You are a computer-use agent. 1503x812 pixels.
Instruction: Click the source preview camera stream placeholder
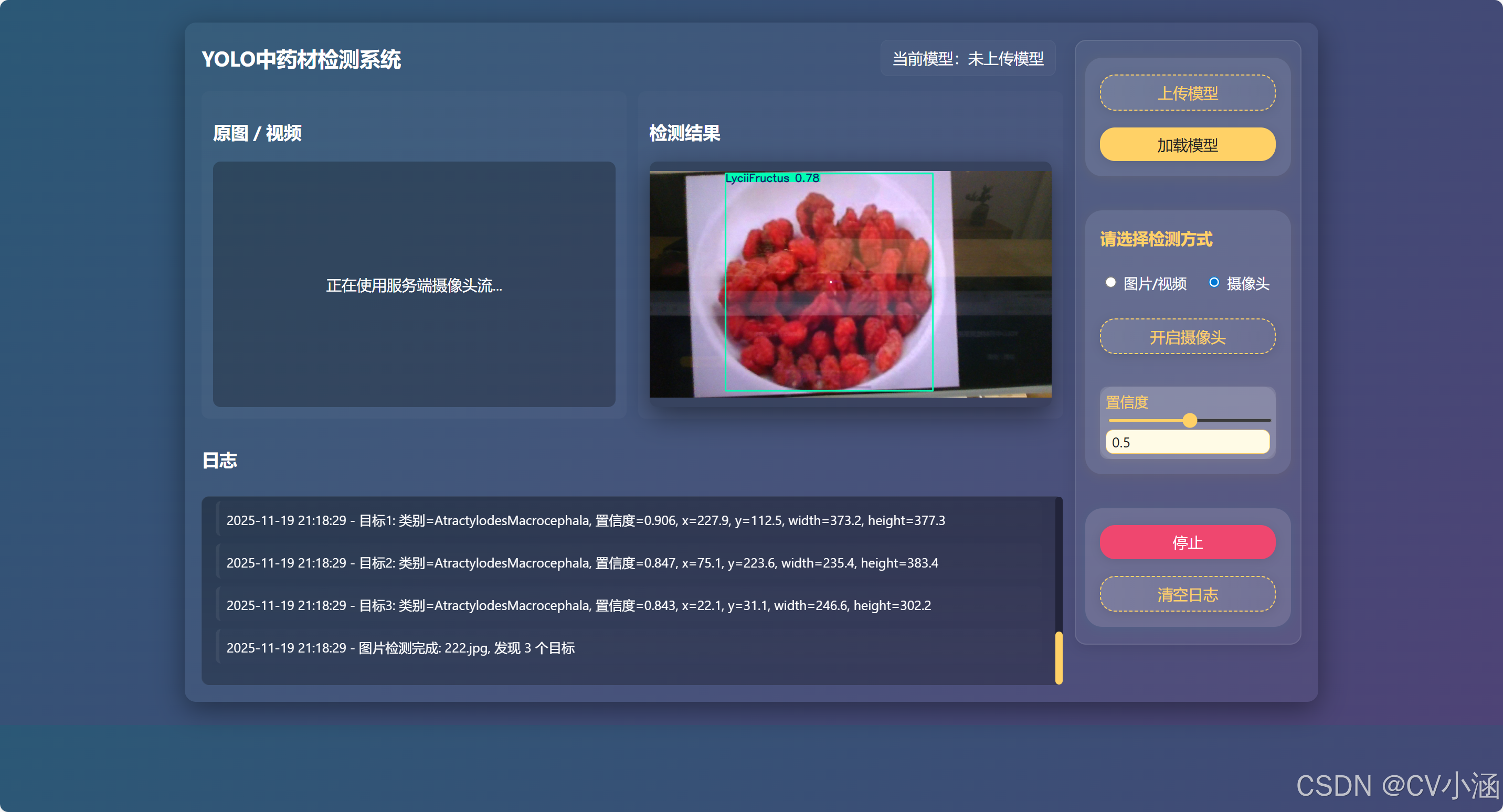pos(414,285)
